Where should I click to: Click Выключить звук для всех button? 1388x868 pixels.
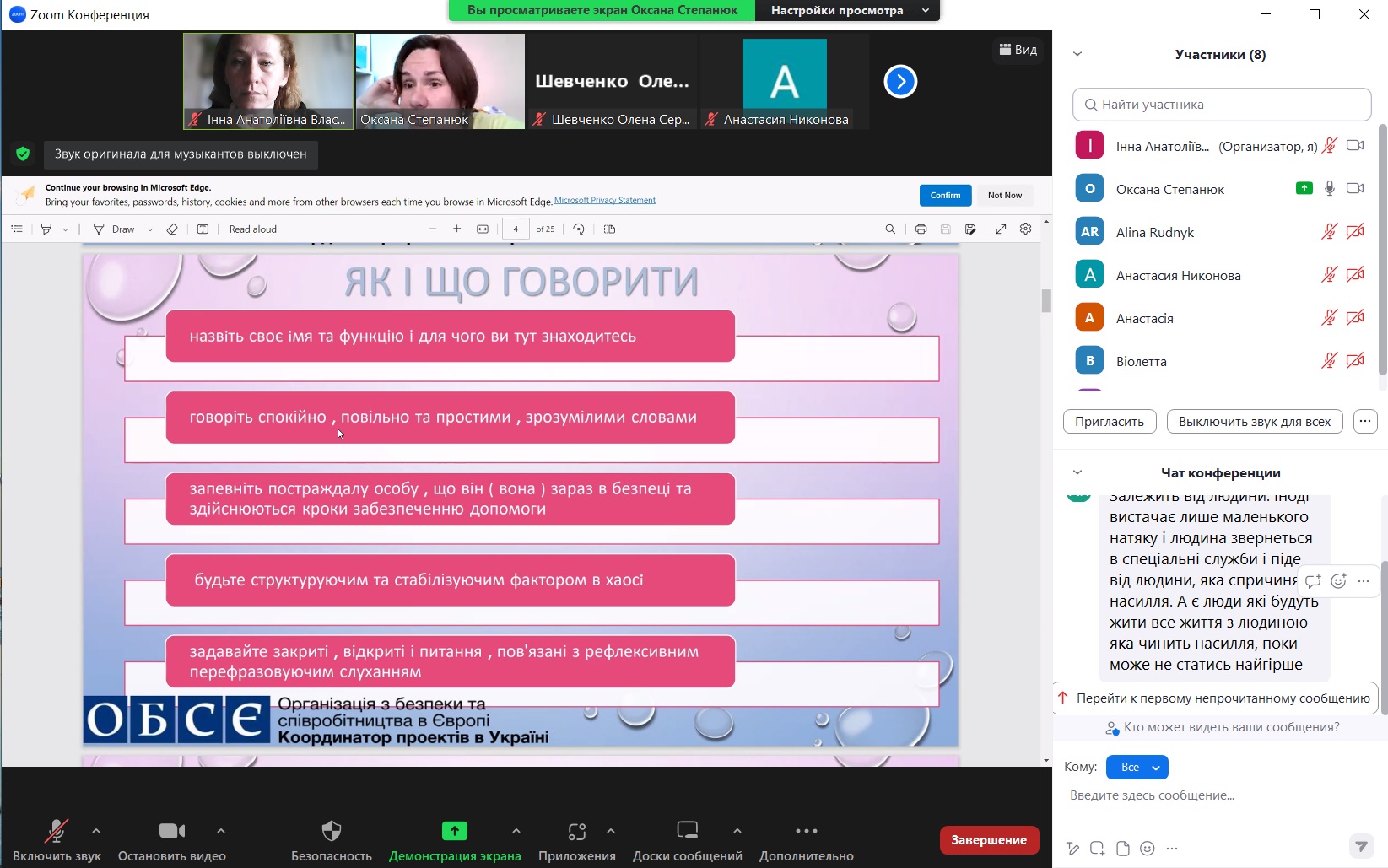(1255, 422)
